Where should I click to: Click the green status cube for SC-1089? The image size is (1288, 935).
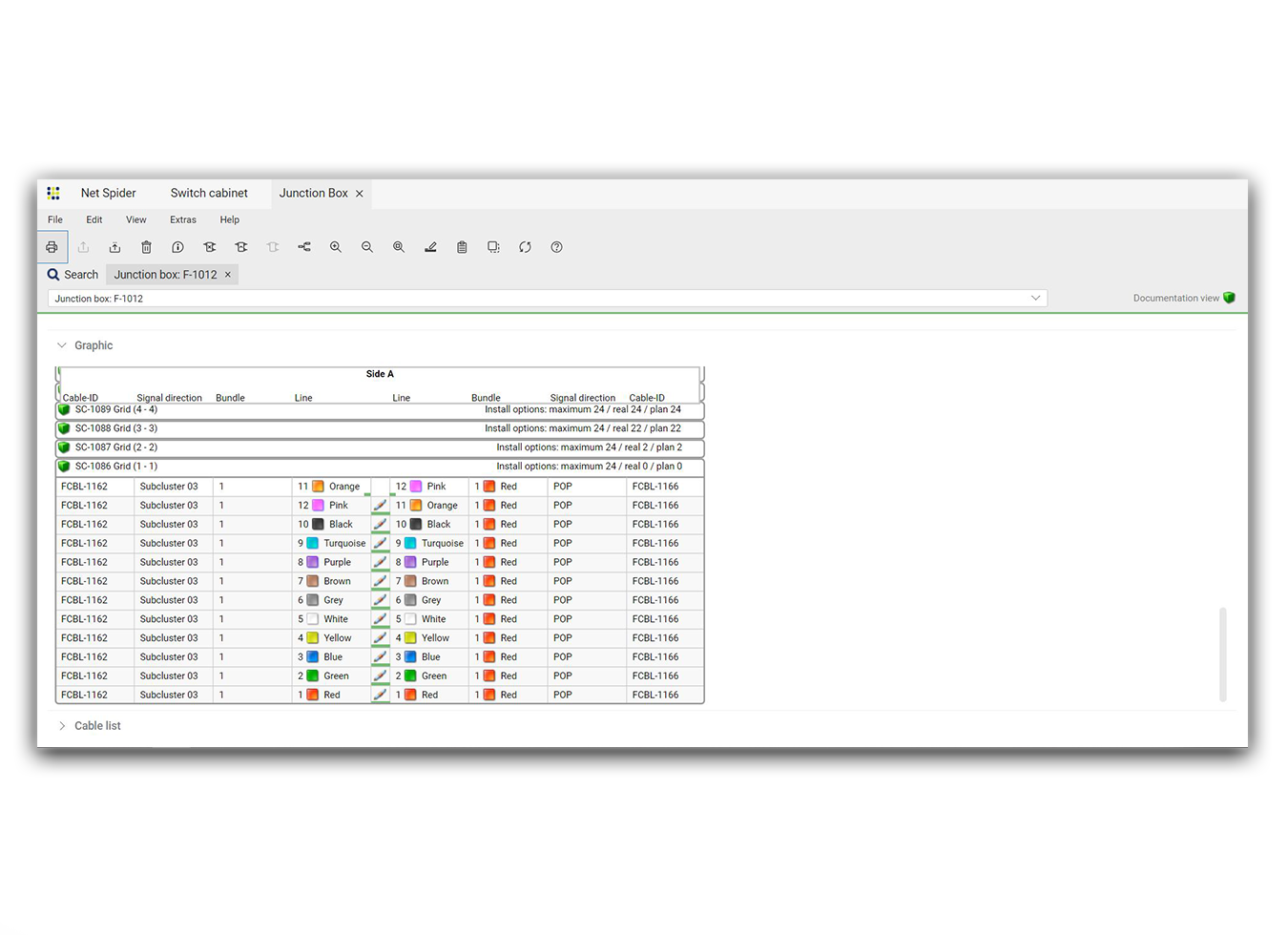coord(63,409)
